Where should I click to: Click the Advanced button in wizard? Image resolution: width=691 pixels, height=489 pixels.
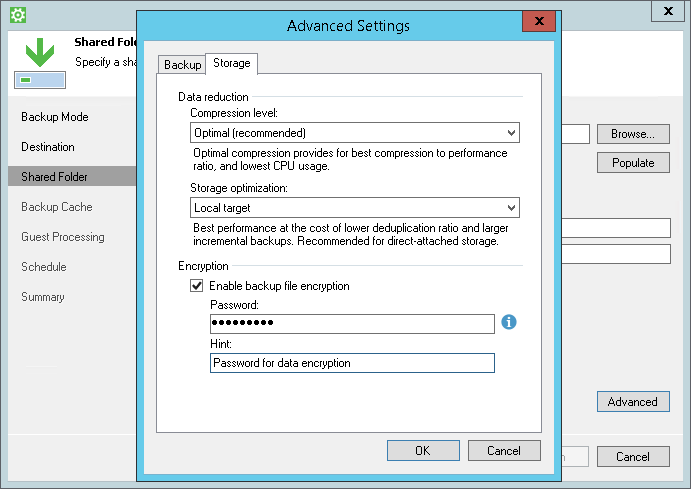[x=633, y=401]
